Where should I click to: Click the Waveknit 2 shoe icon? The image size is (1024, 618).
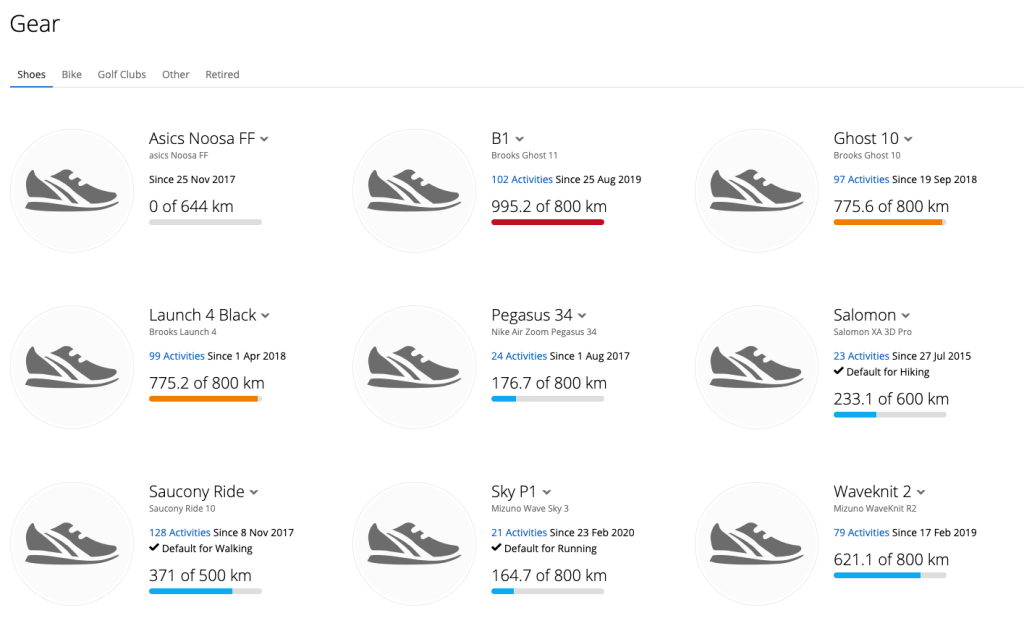(755, 542)
